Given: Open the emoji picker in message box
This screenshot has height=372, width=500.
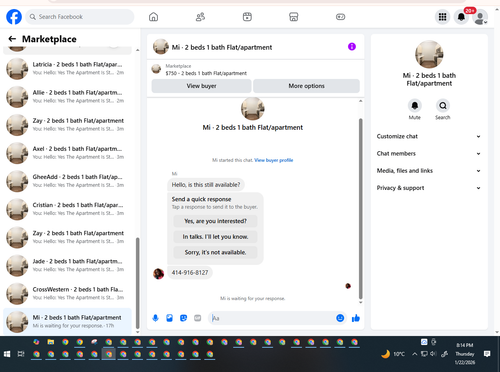Looking at the screenshot, I should pyautogui.click(x=340, y=318).
